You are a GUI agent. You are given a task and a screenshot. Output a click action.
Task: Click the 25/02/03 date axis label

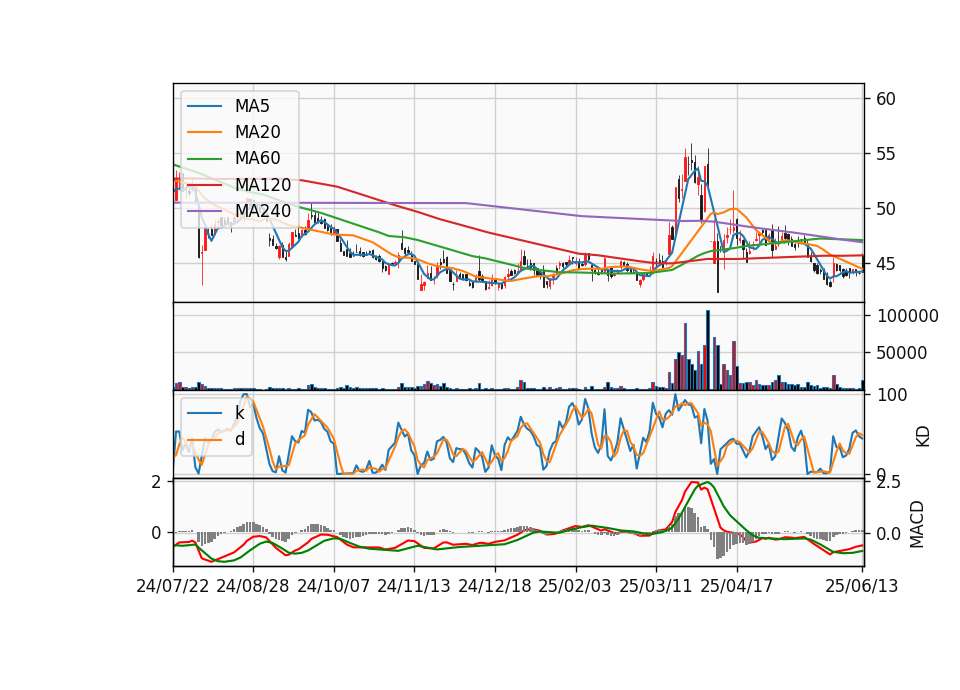tap(575, 586)
